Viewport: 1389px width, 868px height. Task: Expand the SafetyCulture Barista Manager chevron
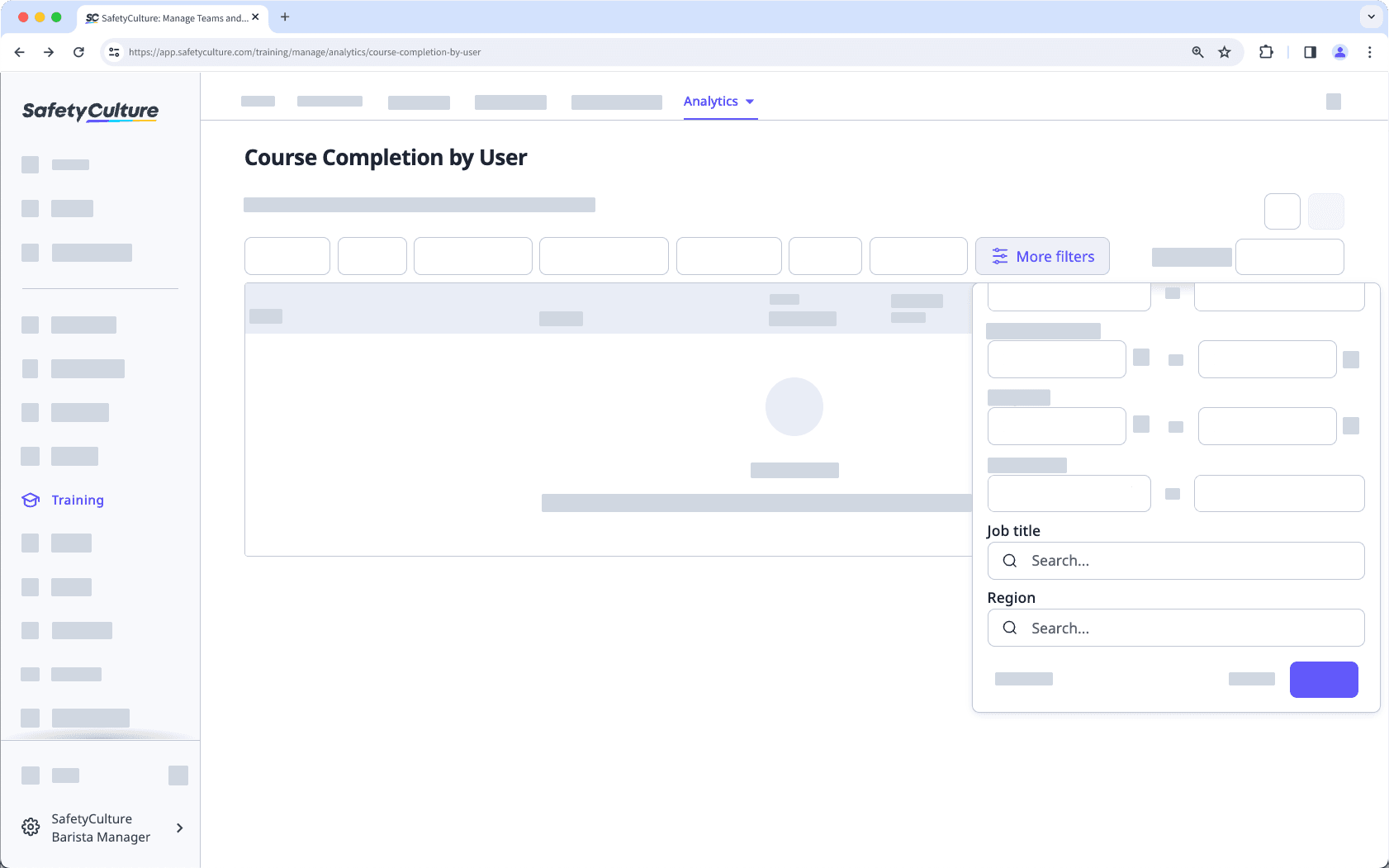click(x=179, y=828)
